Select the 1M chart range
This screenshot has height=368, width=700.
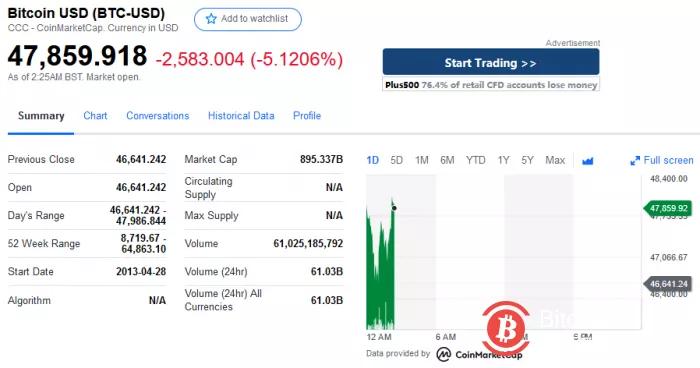[422, 160]
